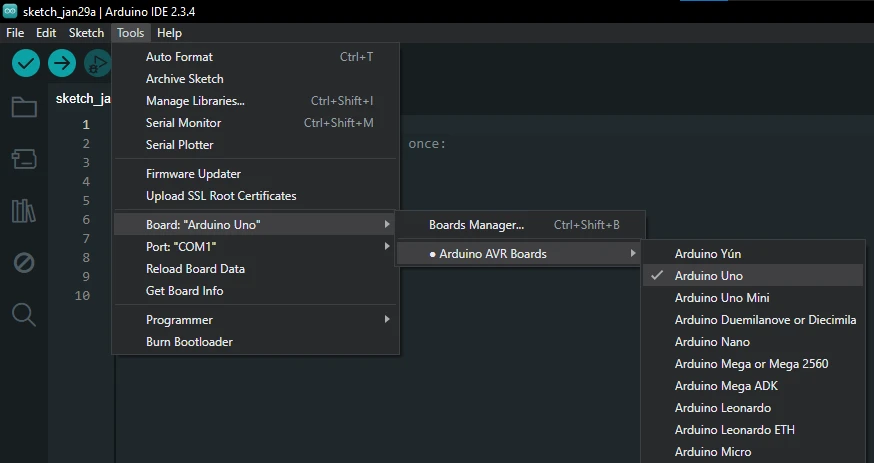The height and width of the screenshot is (463, 874).
Task: Open the Sketchbook folder sidebar icon
Action: [24, 108]
